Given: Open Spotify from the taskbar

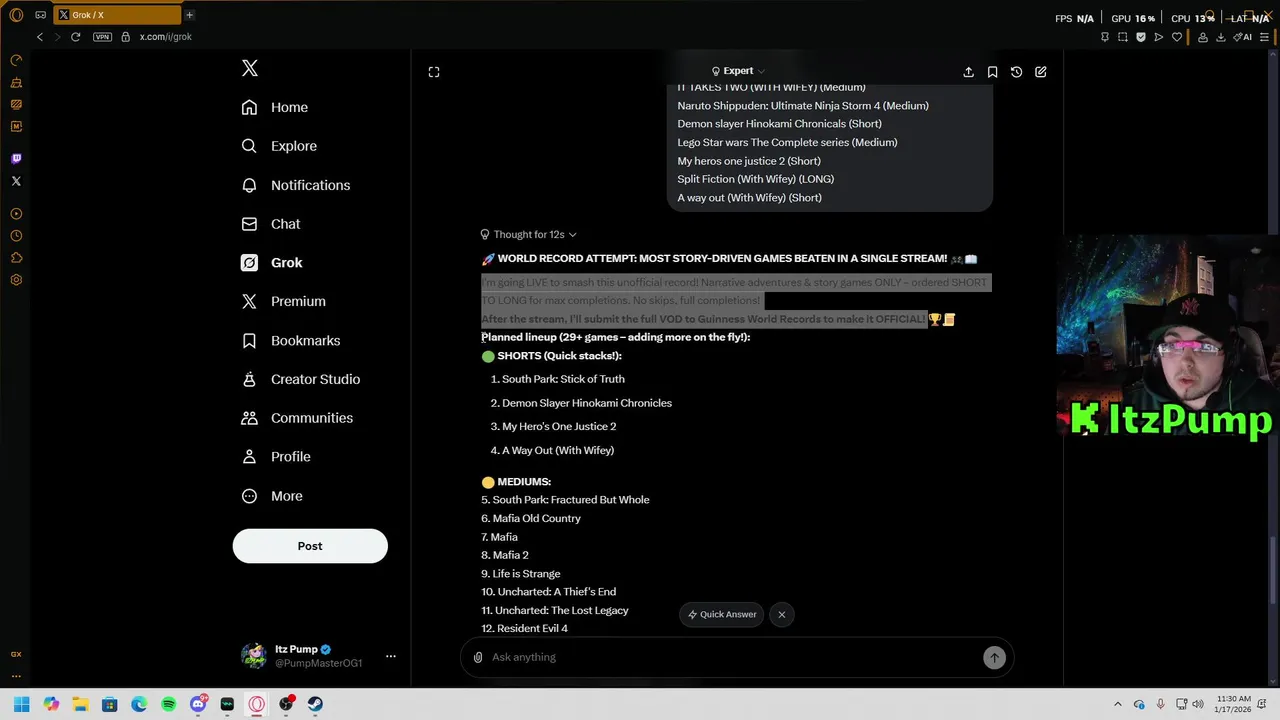Looking at the screenshot, I should [168, 704].
